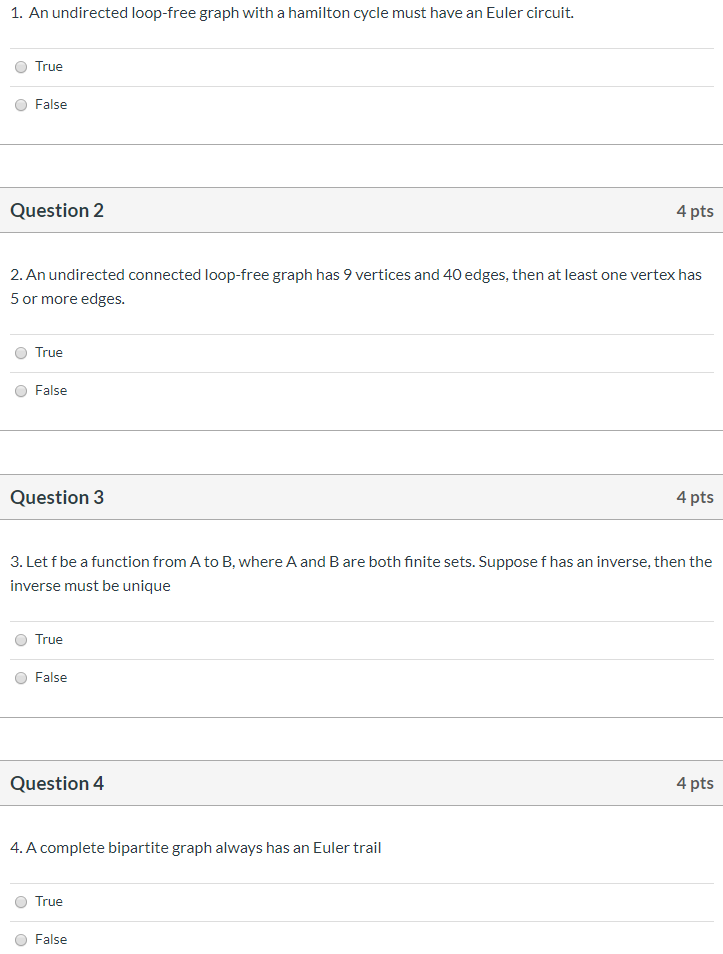The width and height of the screenshot is (723, 954).
Task: Choose False radio button for Question 2
Action: click(x=21, y=391)
